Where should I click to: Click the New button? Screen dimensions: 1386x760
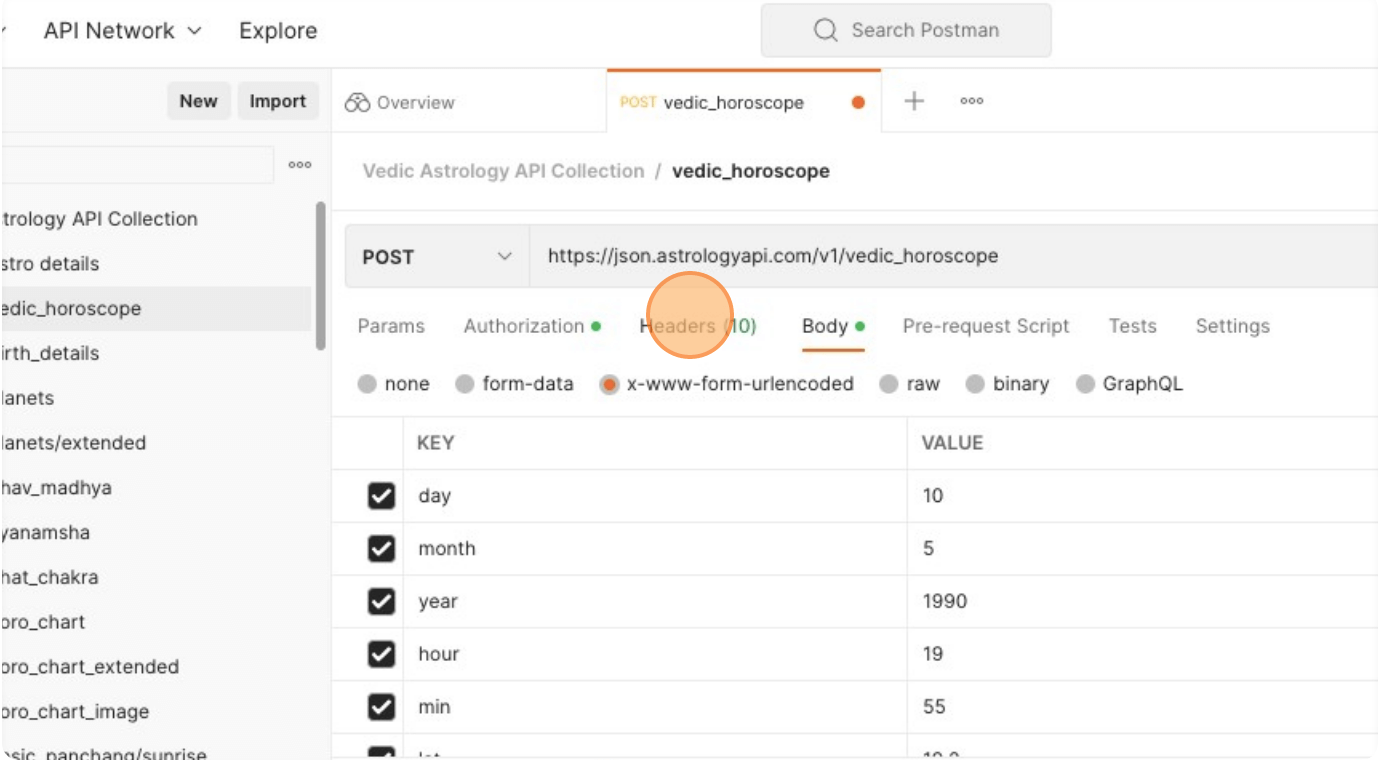[198, 101]
